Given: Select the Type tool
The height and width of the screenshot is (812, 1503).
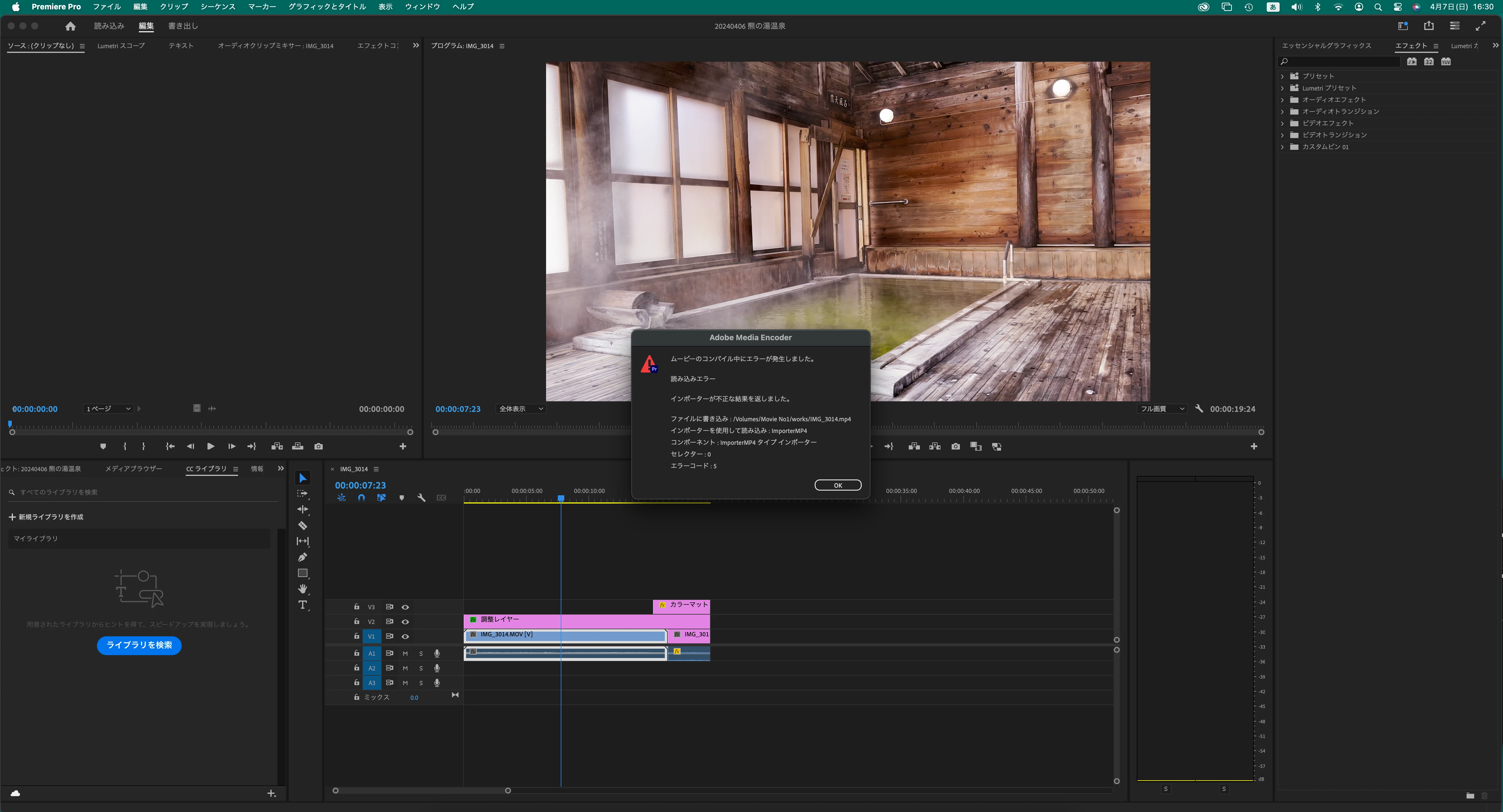Looking at the screenshot, I should (x=302, y=605).
